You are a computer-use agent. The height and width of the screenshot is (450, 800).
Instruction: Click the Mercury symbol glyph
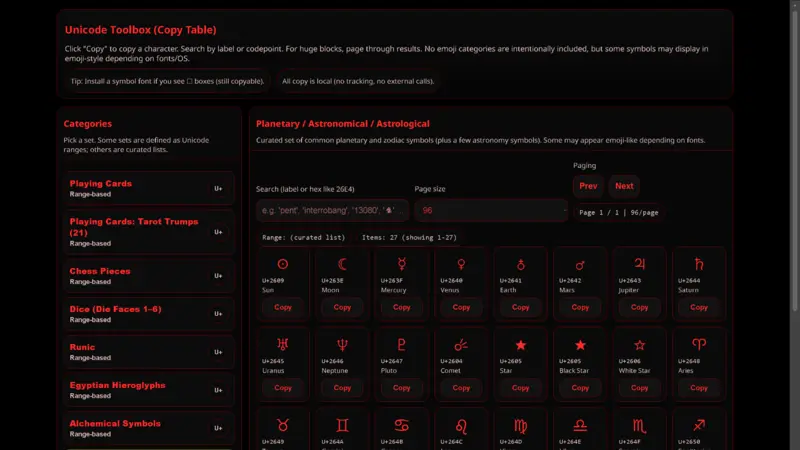(402, 264)
